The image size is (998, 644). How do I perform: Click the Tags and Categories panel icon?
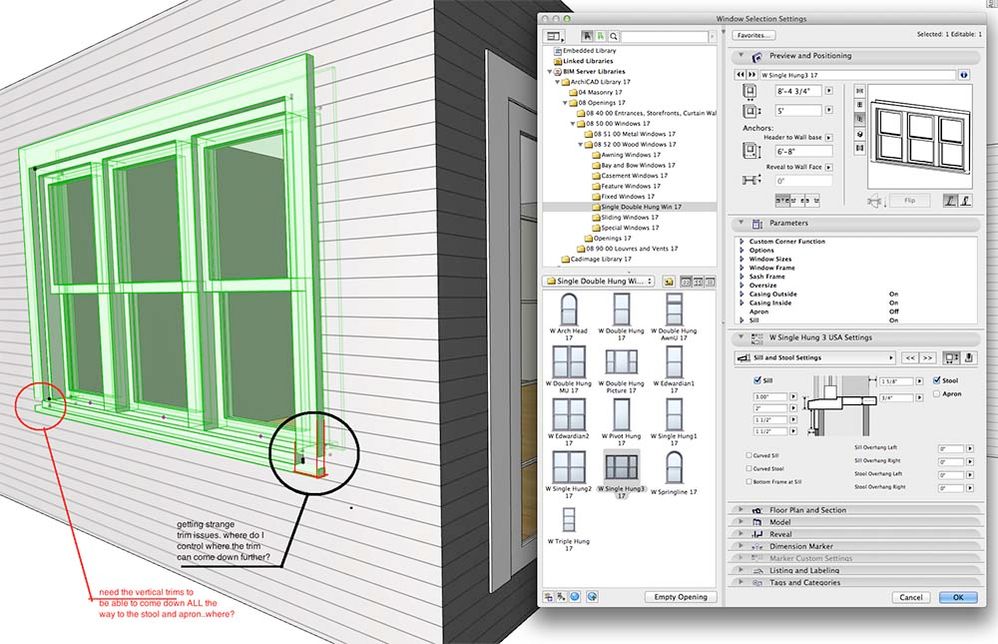tap(758, 582)
